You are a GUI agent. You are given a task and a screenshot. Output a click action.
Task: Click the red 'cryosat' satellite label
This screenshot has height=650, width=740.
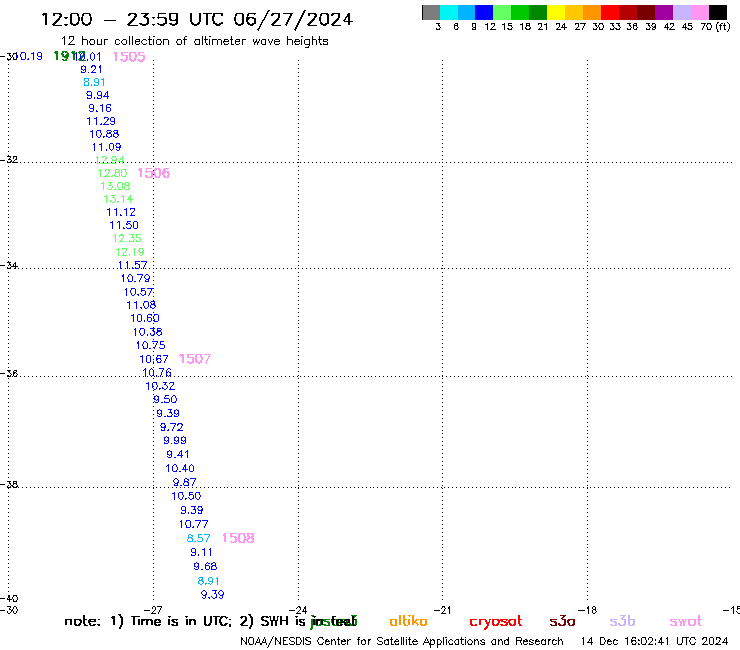[496, 622]
